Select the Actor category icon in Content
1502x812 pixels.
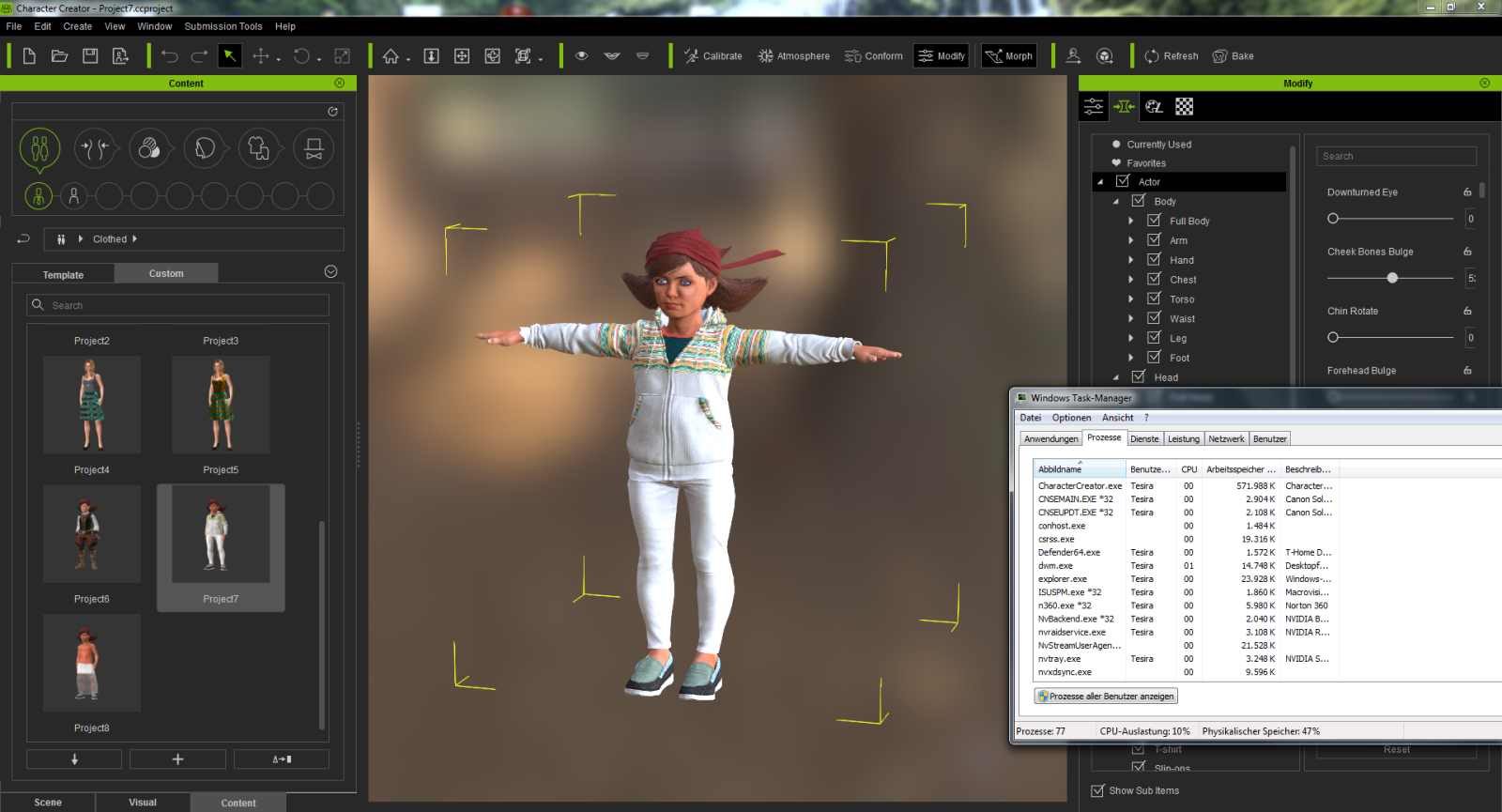[x=39, y=147]
